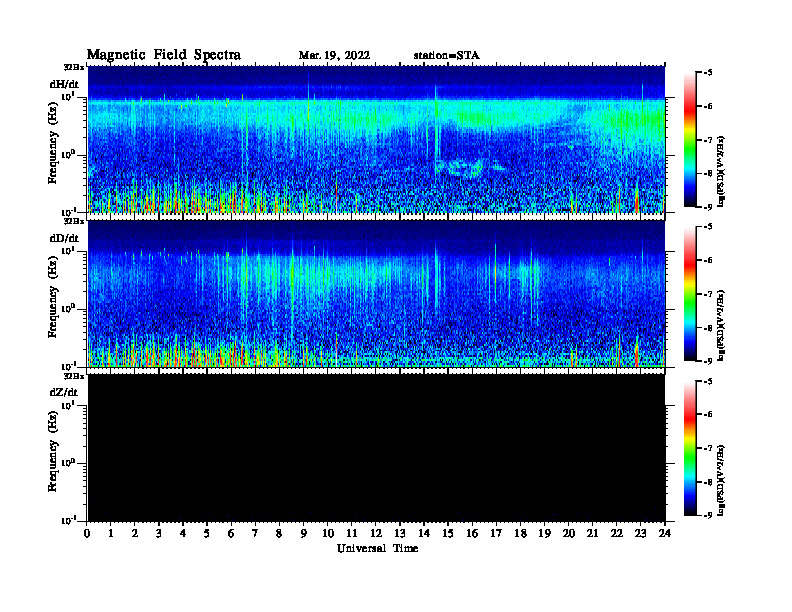Click hour tick label 11 on time axis
This screenshot has width=792, height=612.
[x=352, y=534]
